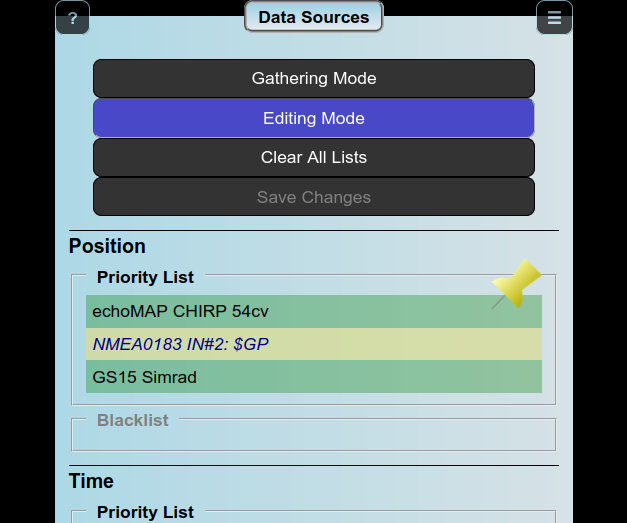Activate the Editing Mode button

tap(313, 118)
